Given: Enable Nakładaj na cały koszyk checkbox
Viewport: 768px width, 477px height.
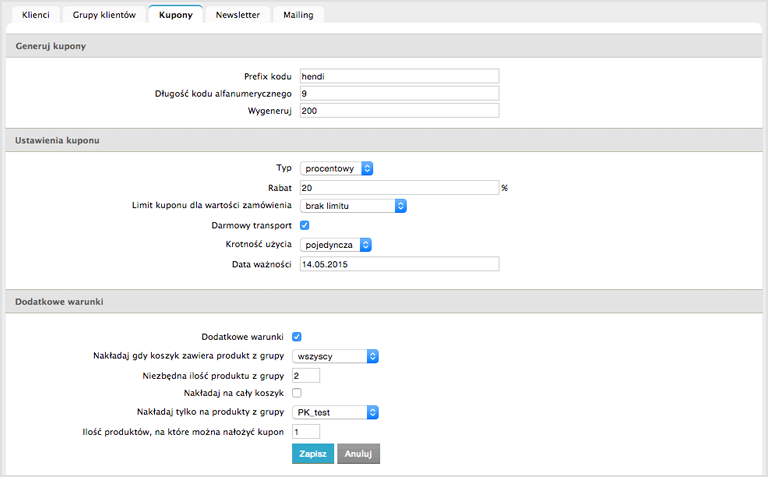Looking at the screenshot, I should [x=297, y=393].
